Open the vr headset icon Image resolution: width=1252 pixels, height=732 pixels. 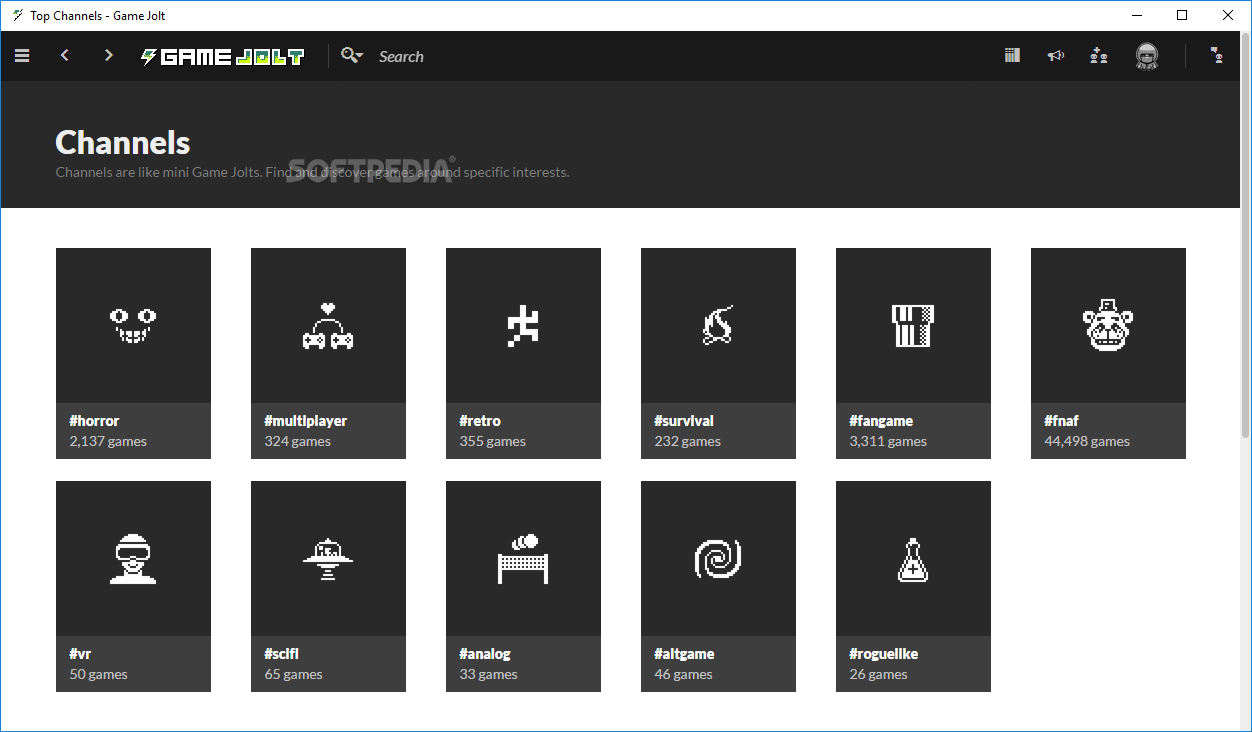[x=133, y=558]
